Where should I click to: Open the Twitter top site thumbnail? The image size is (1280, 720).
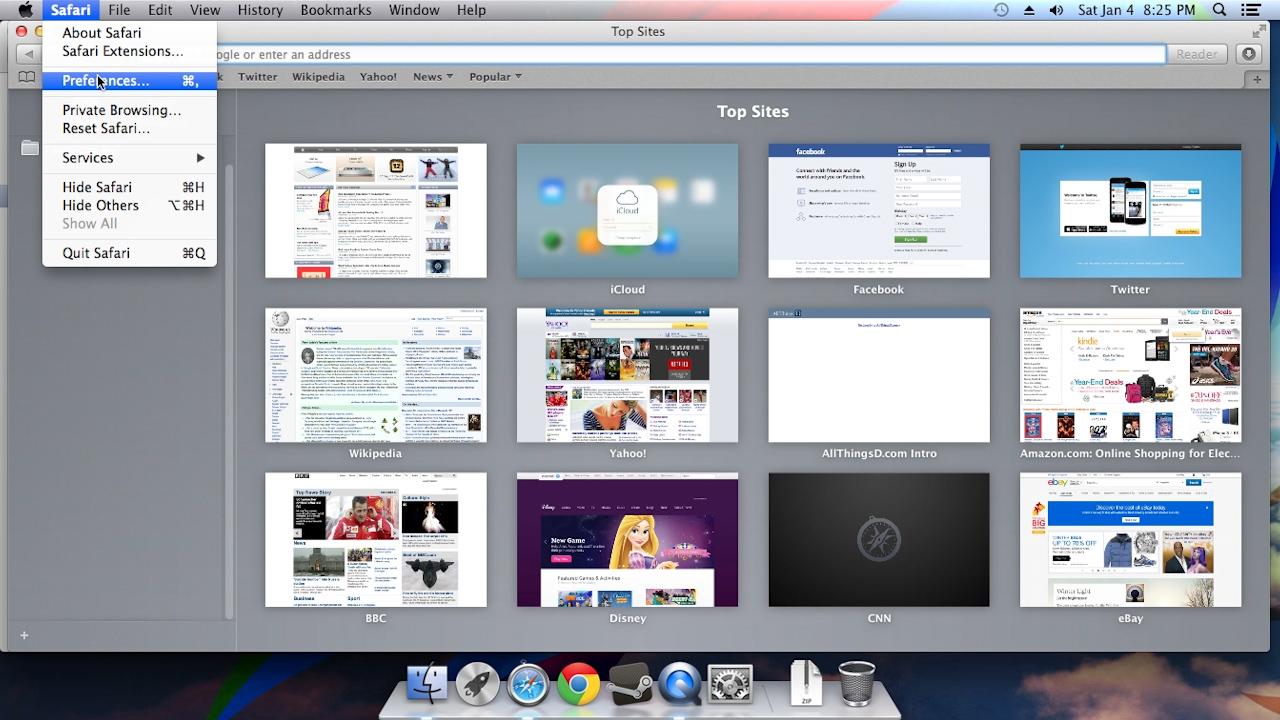pyautogui.click(x=1130, y=211)
